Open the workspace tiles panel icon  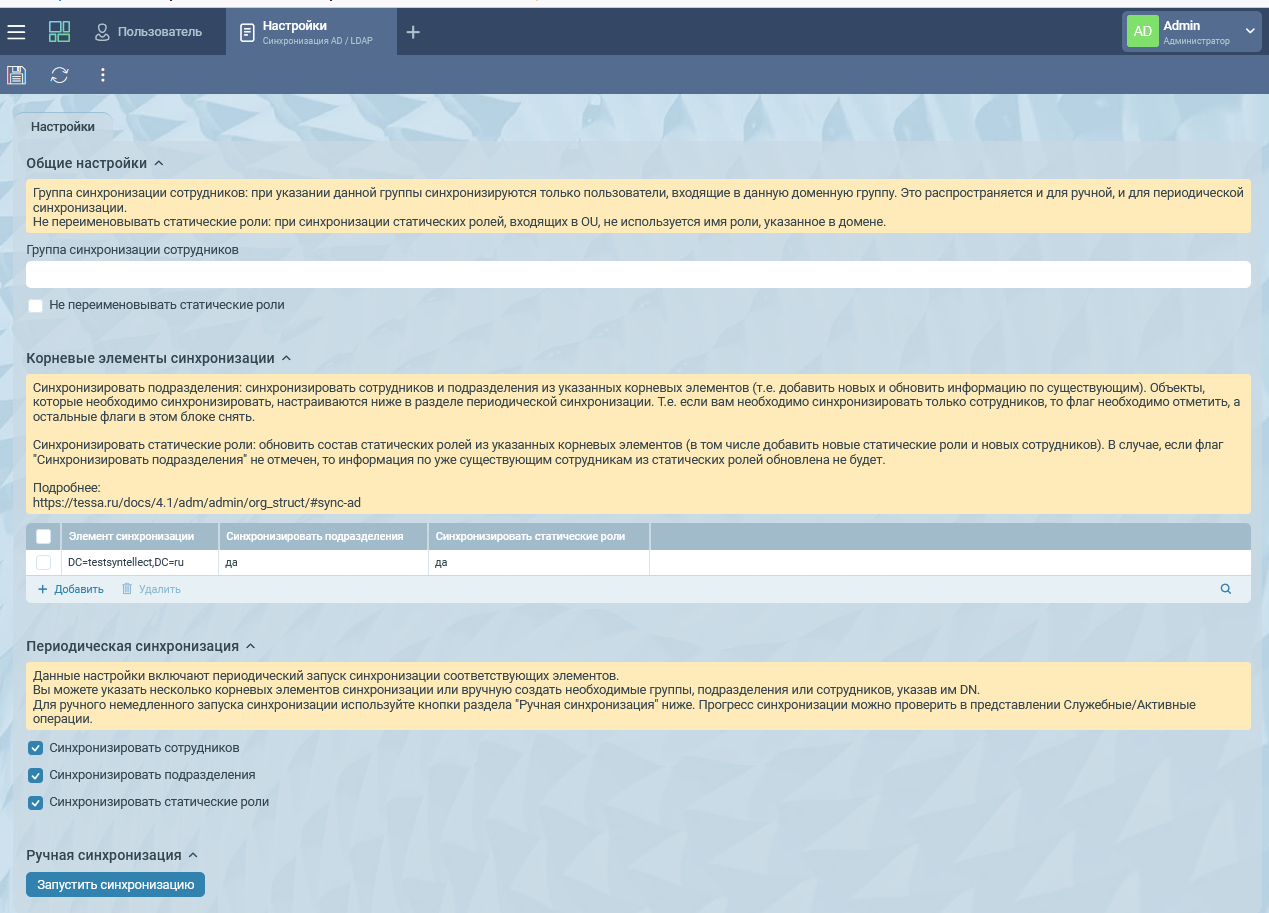pyautogui.click(x=59, y=32)
